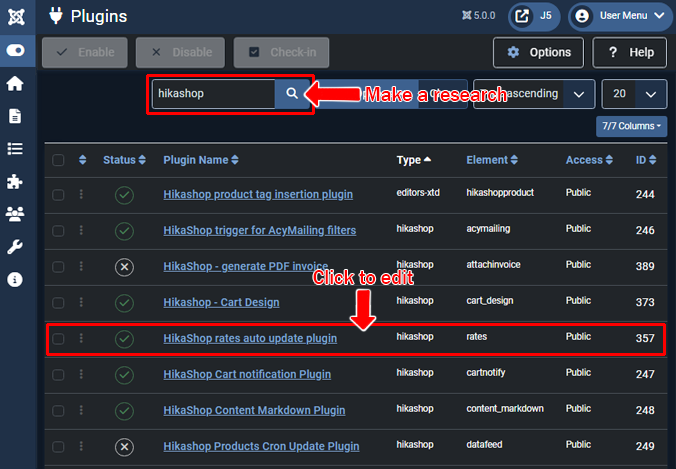Open the Content sidebar file icon
This screenshot has height=469, width=676.
pyautogui.click(x=15, y=116)
